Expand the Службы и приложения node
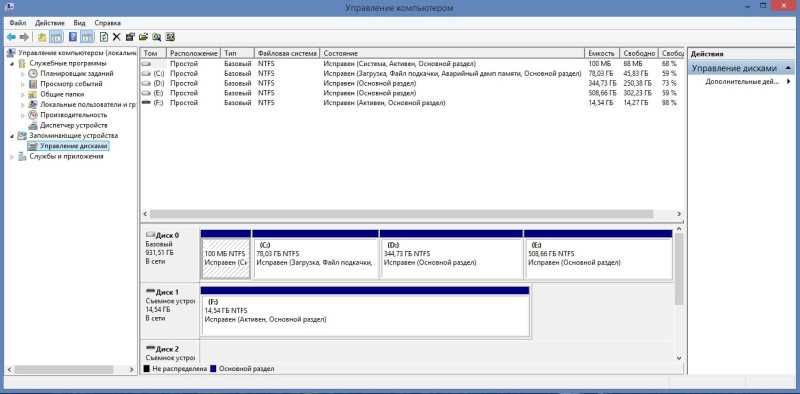Image resolution: width=800 pixels, height=394 pixels. (x=12, y=156)
